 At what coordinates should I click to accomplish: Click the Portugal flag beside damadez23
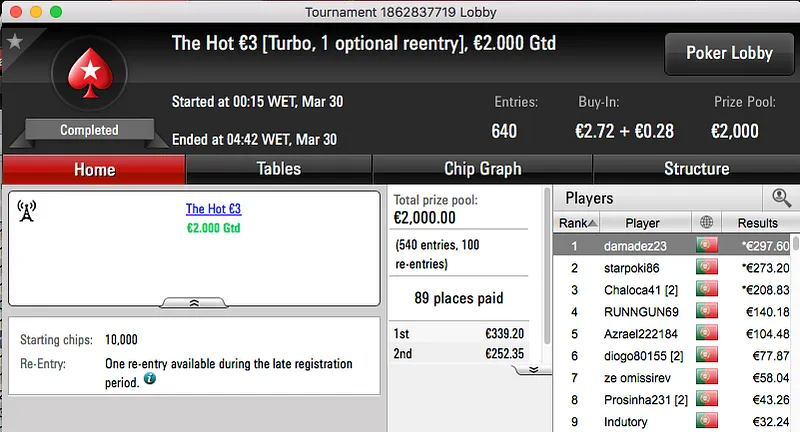tap(708, 245)
